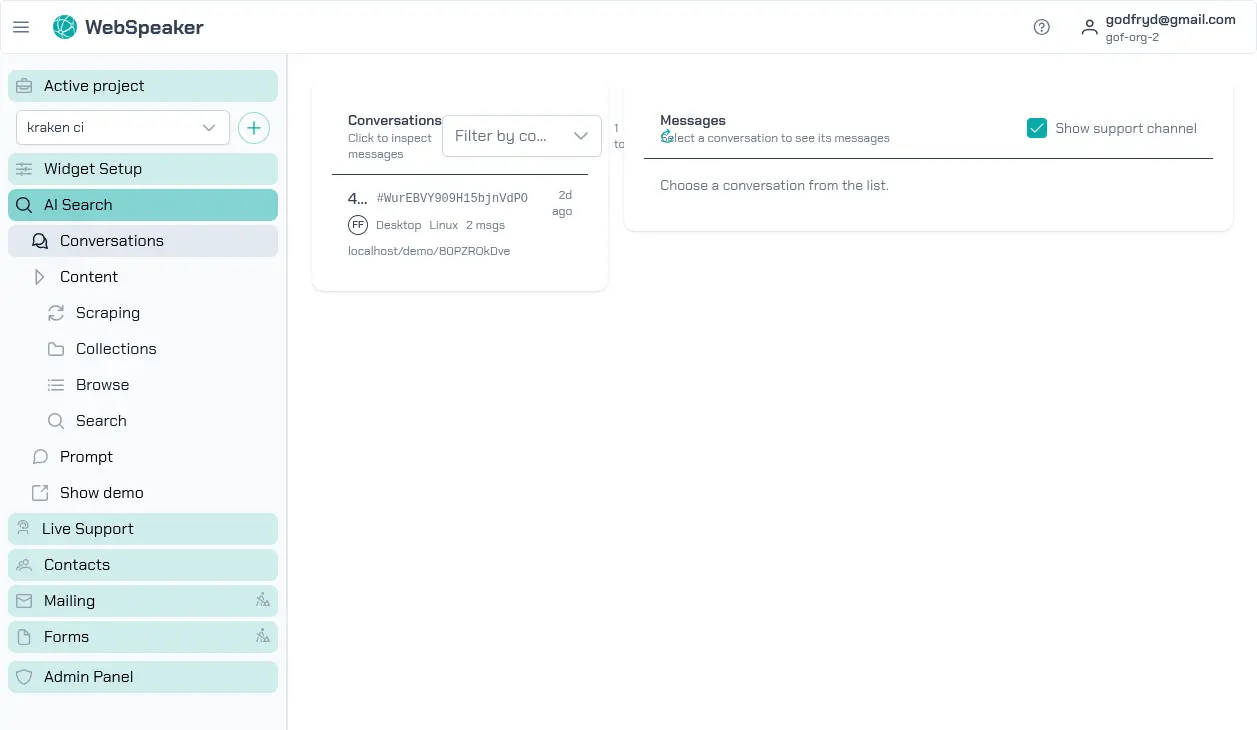Open the help question mark icon
Viewport: 1257px width, 730px height.
tap(1041, 27)
